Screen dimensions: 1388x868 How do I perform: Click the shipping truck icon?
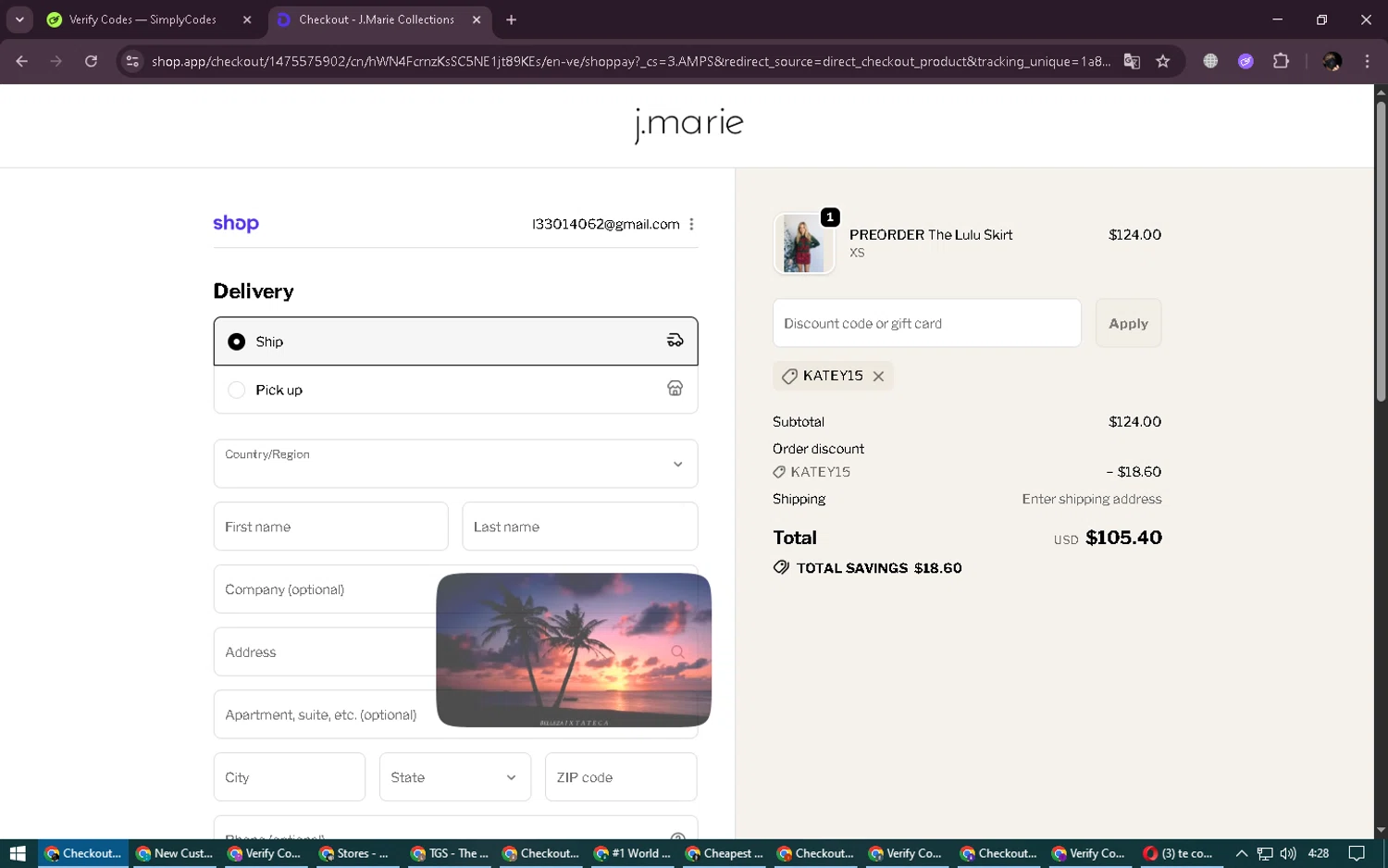(675, 341)
